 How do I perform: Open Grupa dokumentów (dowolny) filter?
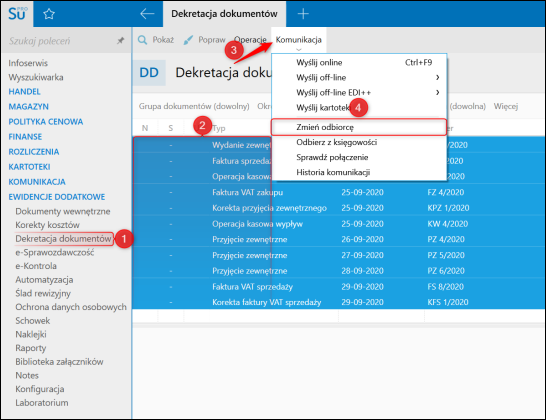click(194, 106)
